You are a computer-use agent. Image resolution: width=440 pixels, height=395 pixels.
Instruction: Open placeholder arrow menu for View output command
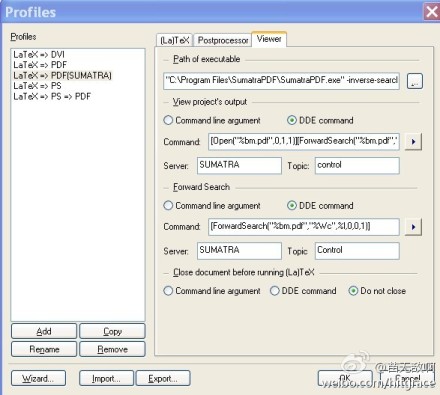(413, 142)
